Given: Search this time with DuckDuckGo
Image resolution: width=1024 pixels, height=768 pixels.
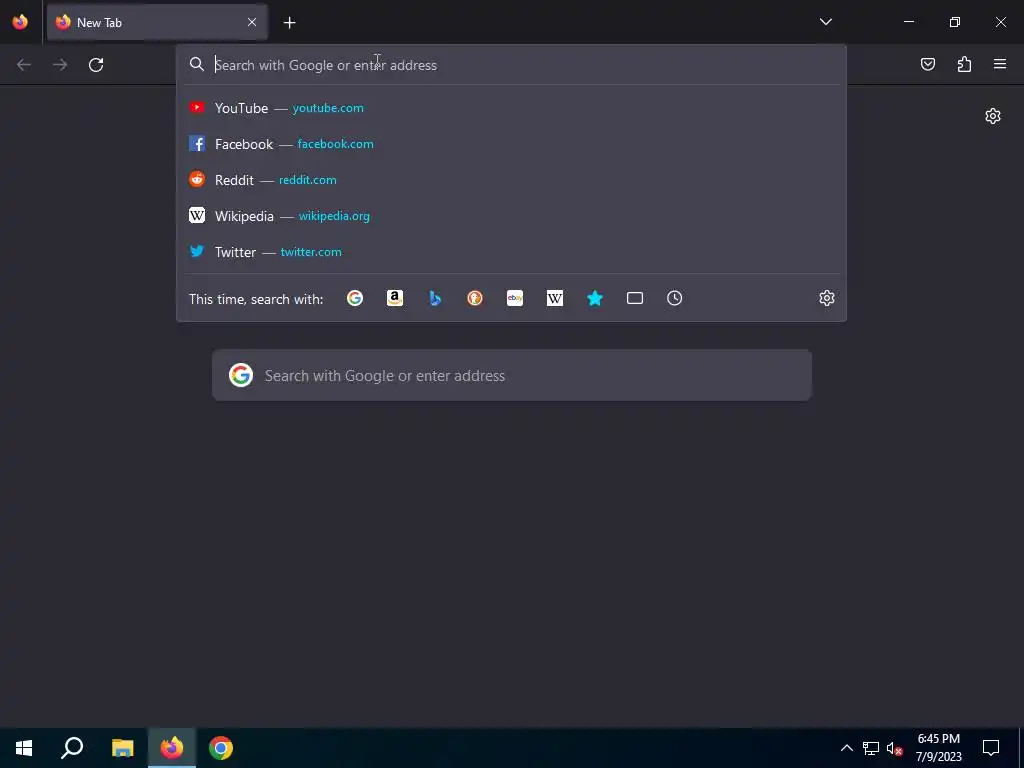Looking at the screenshot, I should click(475, 298).
